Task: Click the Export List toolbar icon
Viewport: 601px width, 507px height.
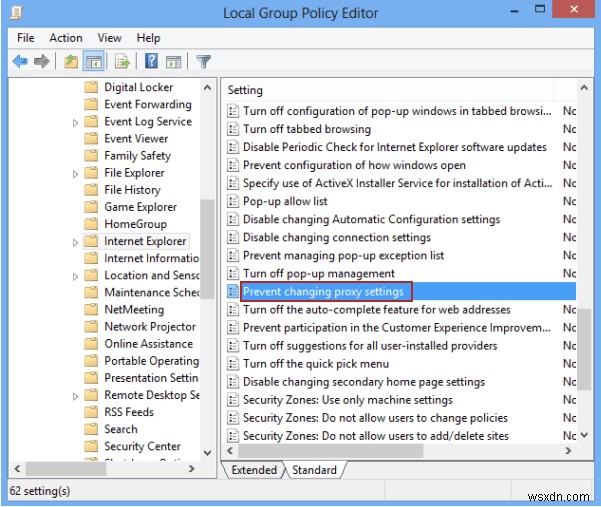Action: coord(123,61)
